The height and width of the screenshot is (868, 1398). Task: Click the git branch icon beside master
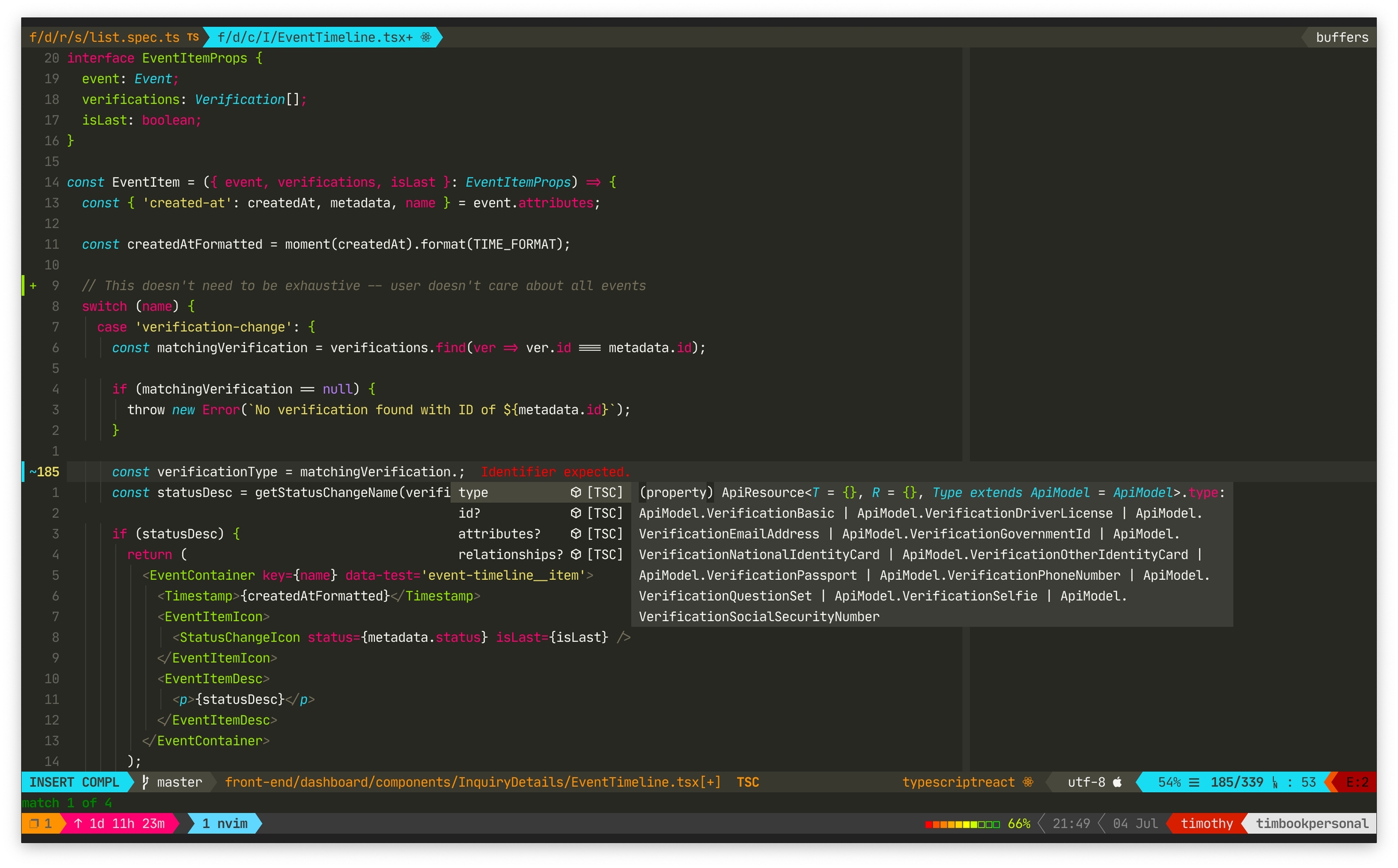(146, 782)
